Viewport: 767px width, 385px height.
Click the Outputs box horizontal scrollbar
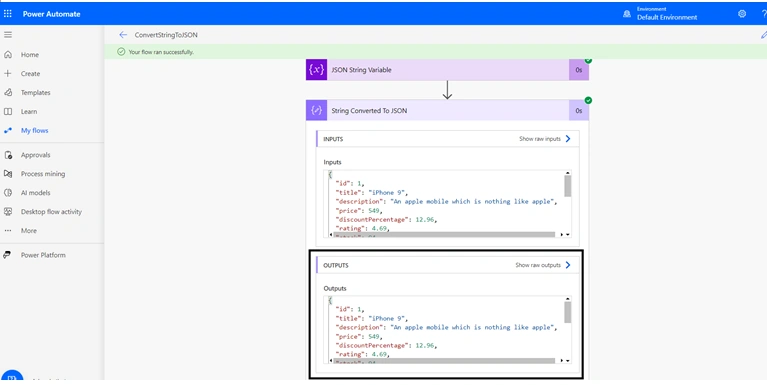pyautogui.click(x=444, y=361)
